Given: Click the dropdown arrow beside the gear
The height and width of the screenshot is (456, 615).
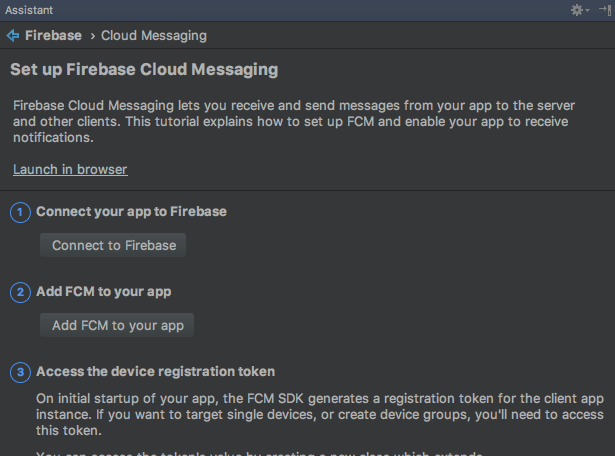Looking at the screenshot, I should pos(587,10).
